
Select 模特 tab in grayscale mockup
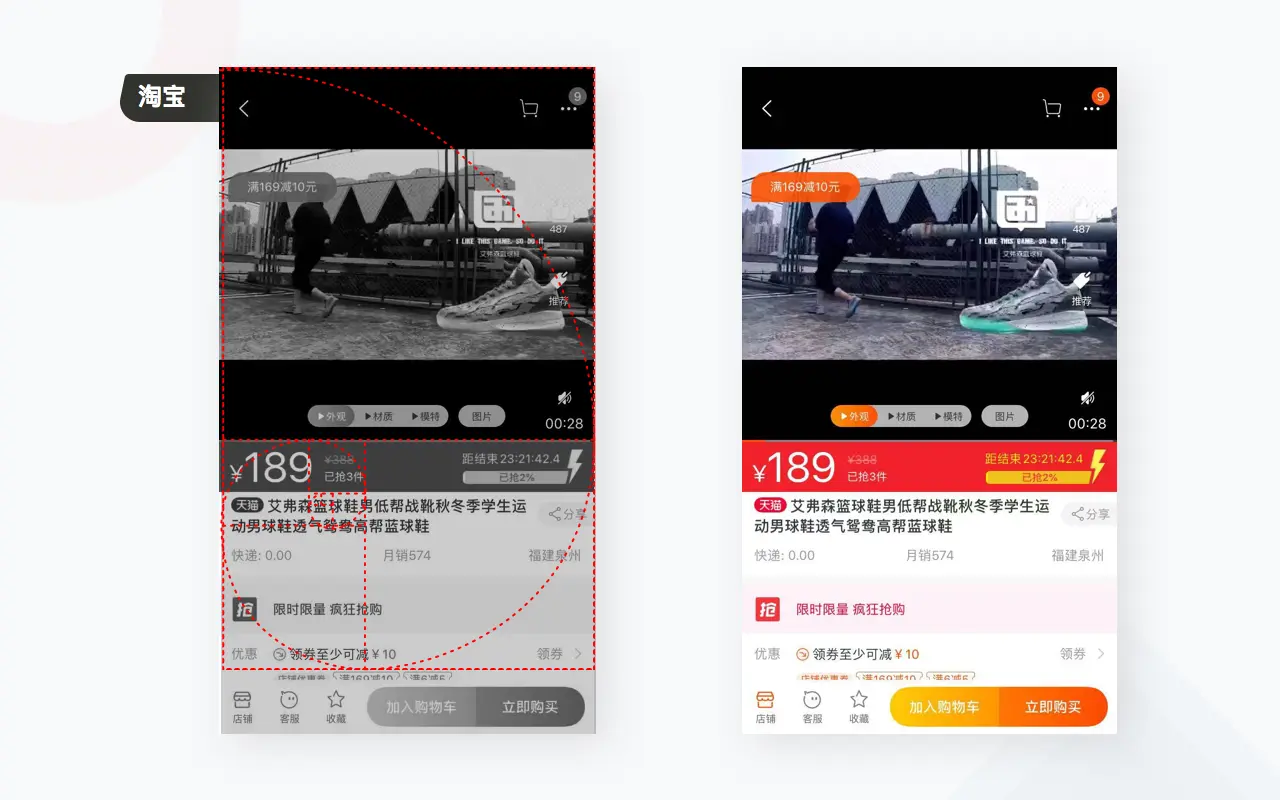[426, 416]
